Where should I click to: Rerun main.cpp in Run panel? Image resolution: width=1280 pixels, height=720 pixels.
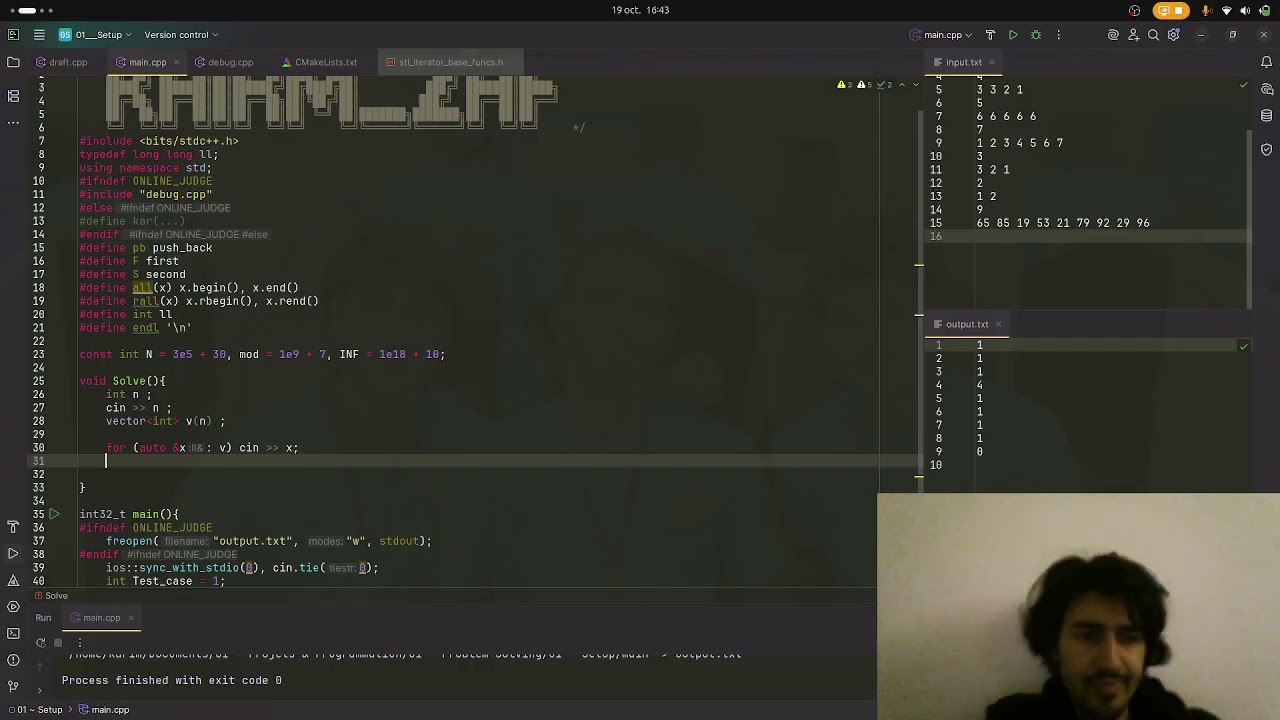(41, 643)
